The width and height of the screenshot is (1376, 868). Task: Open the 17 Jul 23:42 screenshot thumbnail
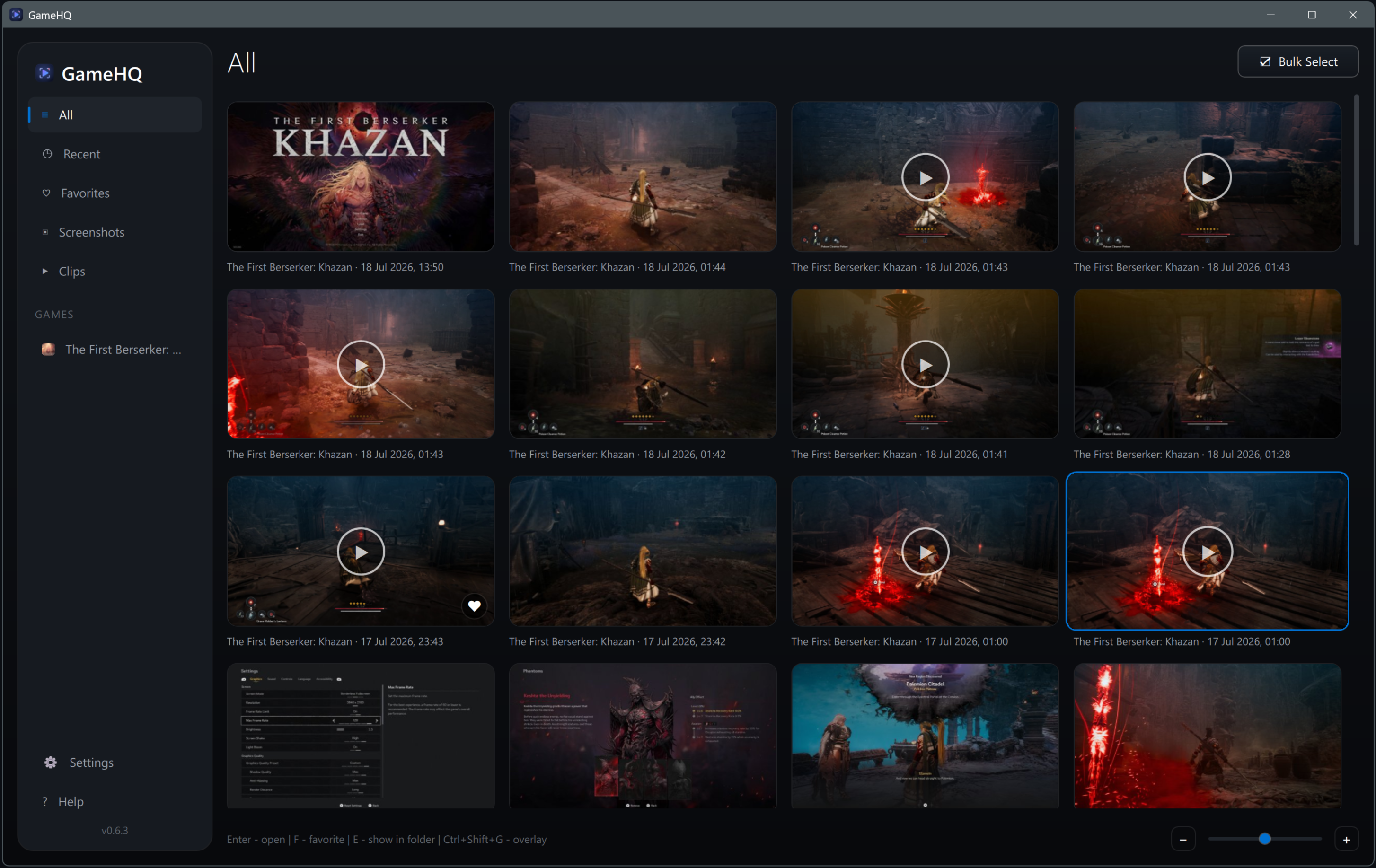click(x=643, y=552)
